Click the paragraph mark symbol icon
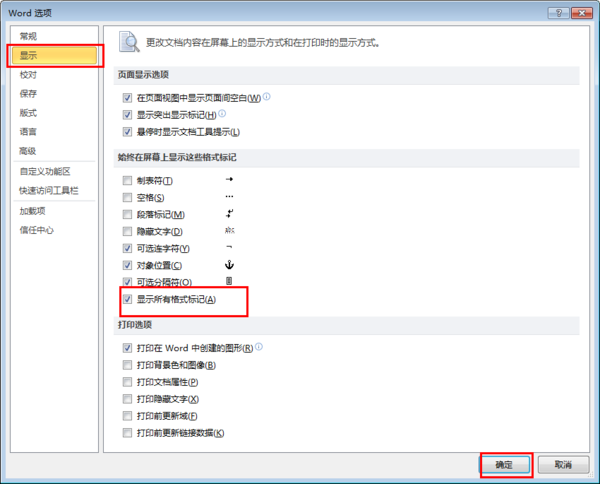Image resolution: width=600 pixels, height=484 pixels. (x=229, y=213)
